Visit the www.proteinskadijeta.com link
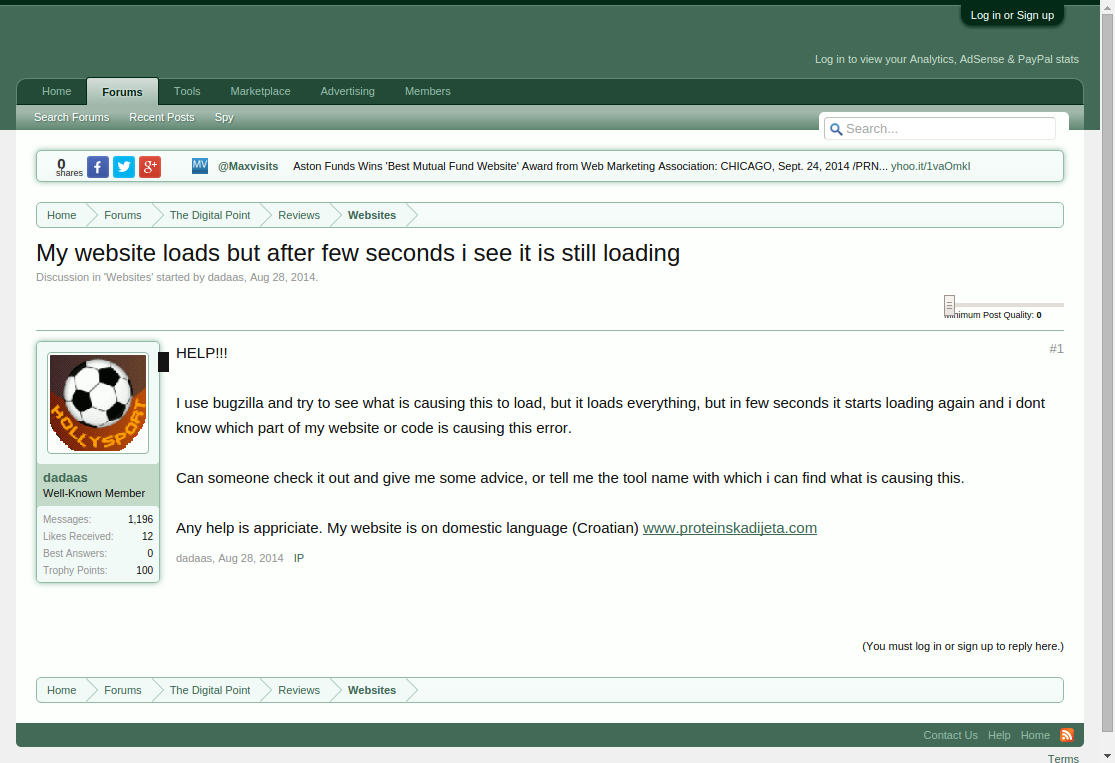This screenshot has width=1115, height=763. click(729, 528)
